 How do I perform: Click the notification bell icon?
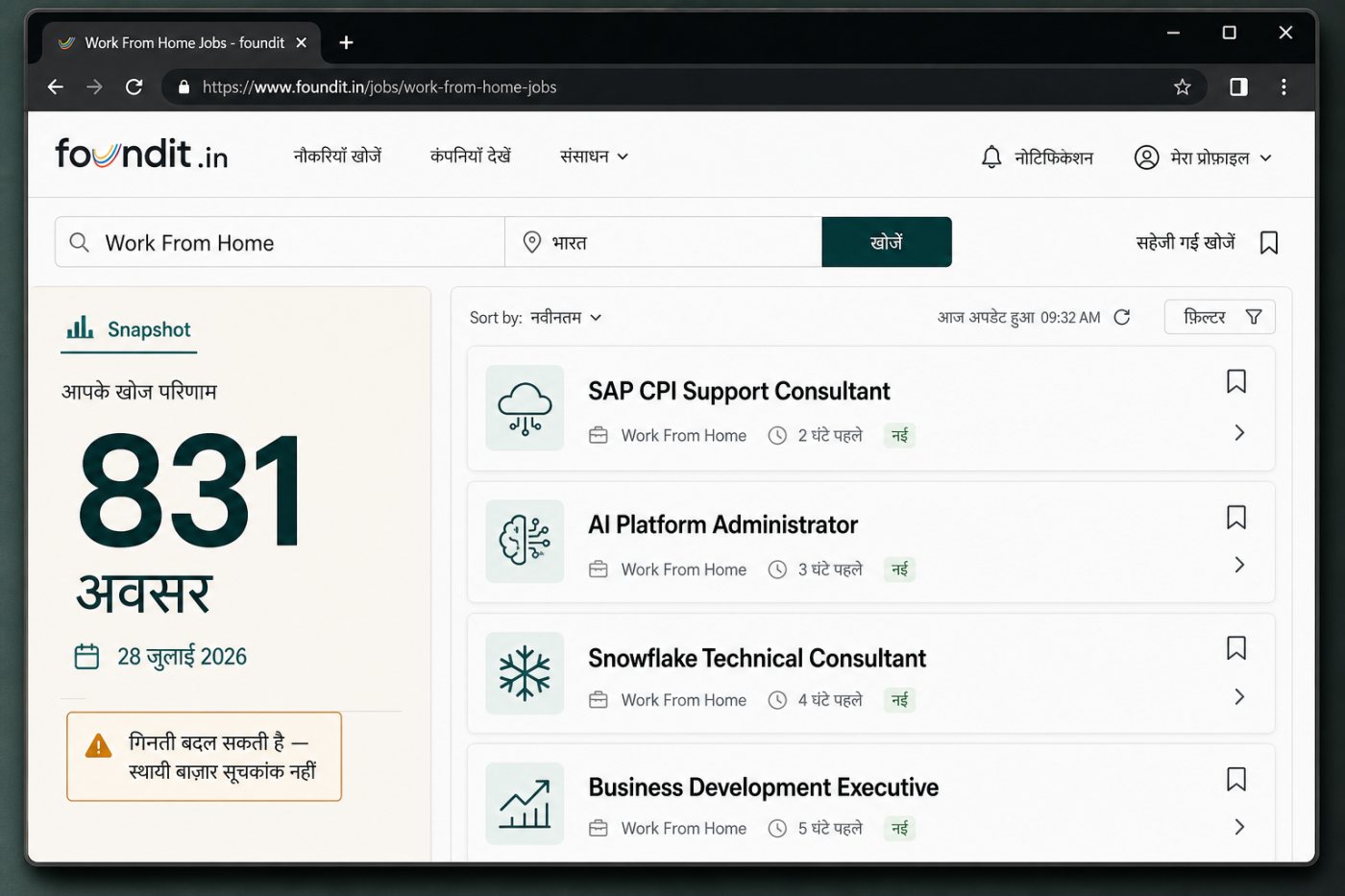pyautogui.click(x=991, y=157)
